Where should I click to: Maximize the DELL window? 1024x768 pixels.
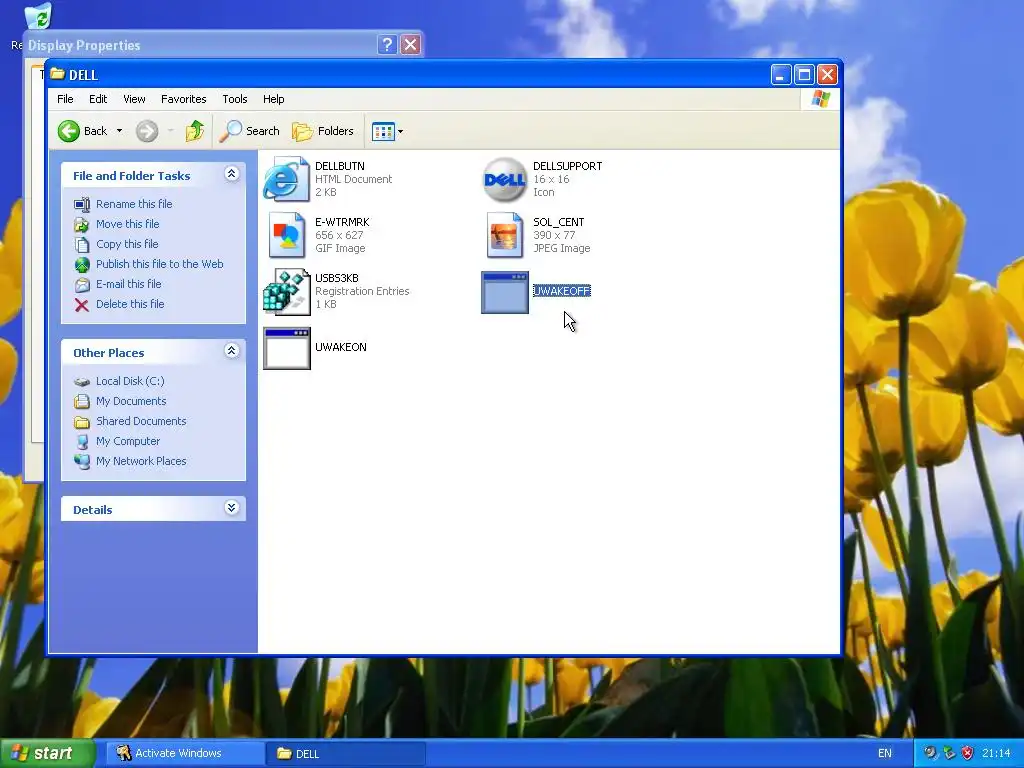point(804,75)
